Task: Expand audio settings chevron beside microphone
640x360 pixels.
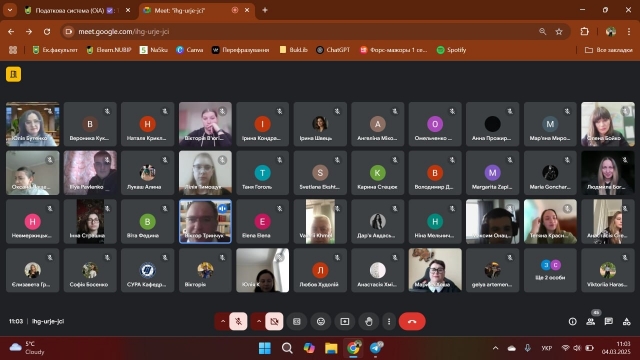Action: 223,322
